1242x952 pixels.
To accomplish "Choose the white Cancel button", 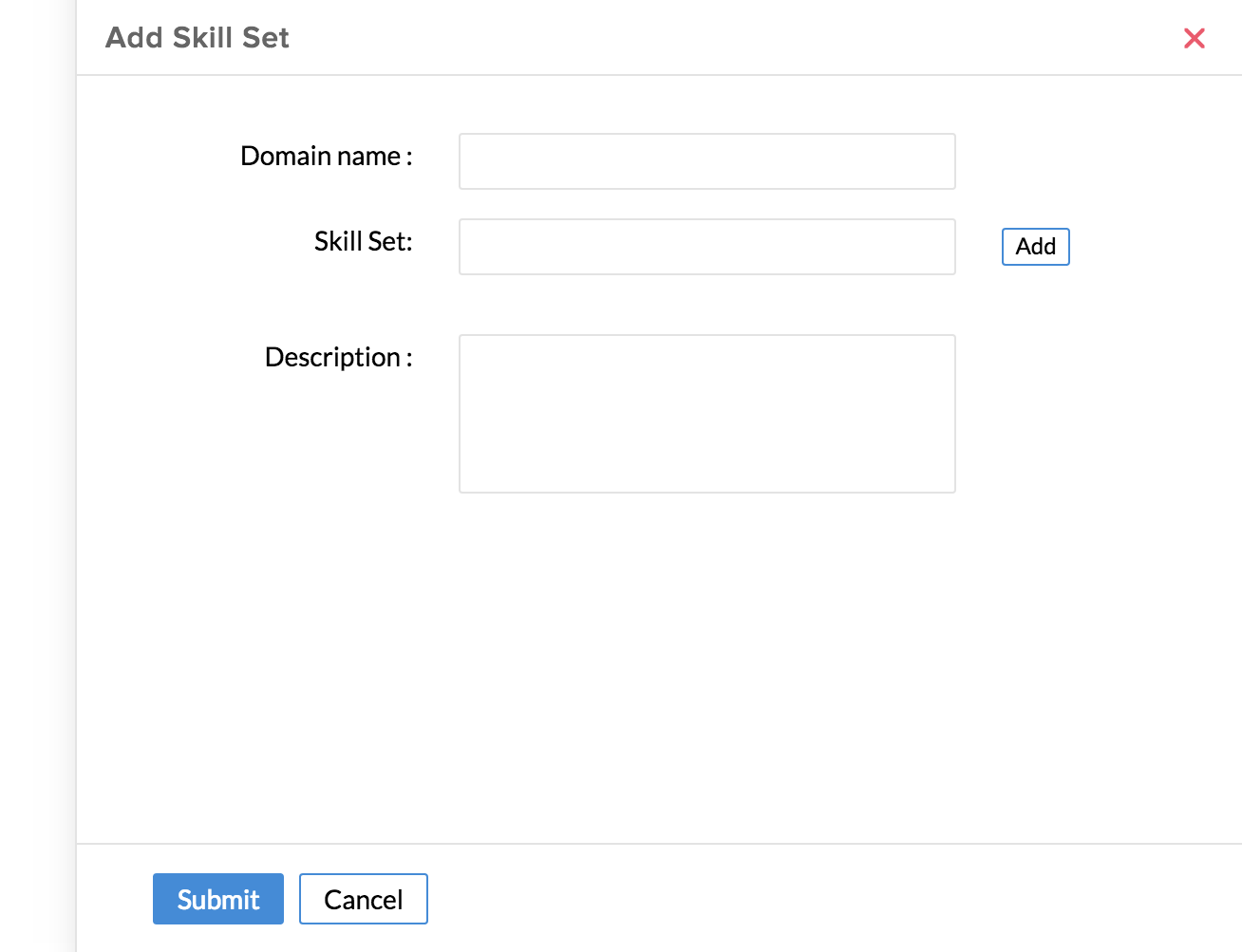I will [x=363, y=899].
